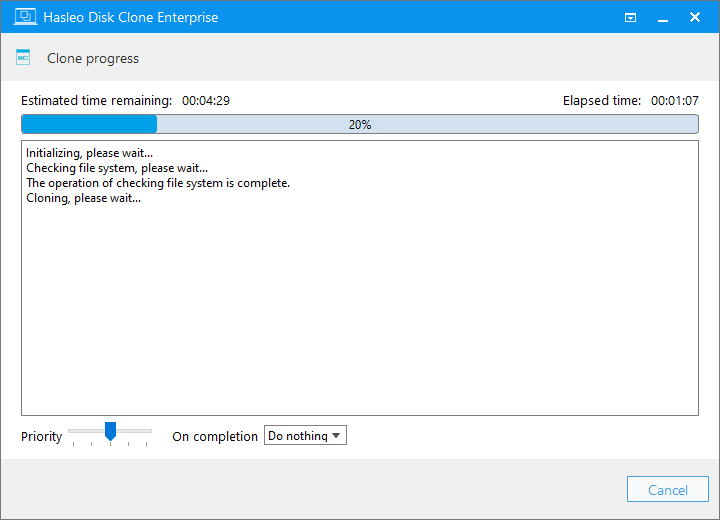
Task: Click the 'Priority' label
Action: tap(41, 436)
